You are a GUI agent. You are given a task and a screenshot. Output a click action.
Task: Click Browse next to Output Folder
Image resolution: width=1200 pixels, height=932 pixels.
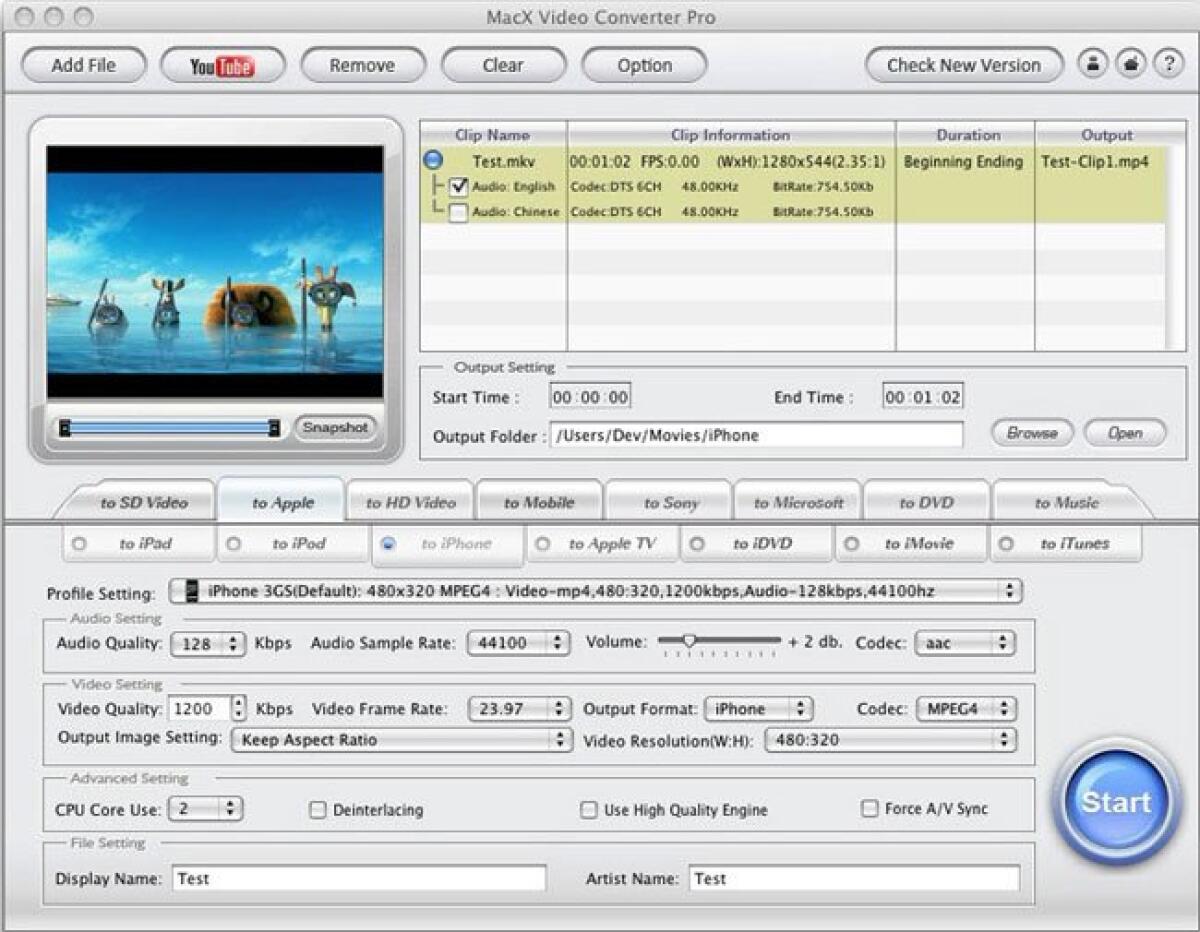[1032, 433]
